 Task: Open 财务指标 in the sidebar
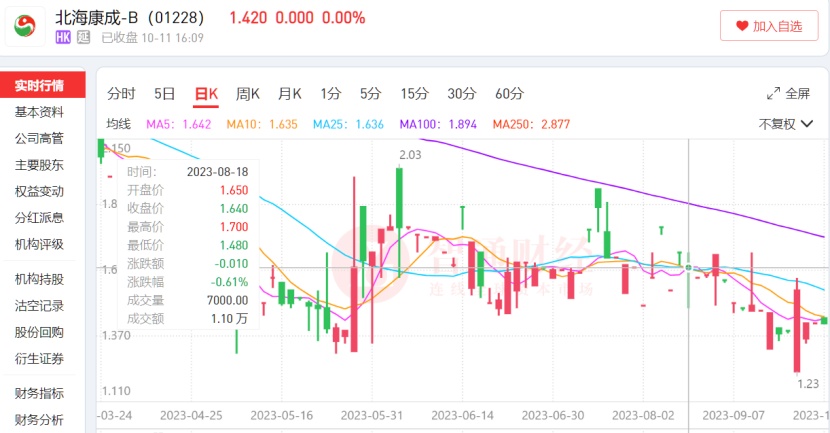click(x=39, y=393)
